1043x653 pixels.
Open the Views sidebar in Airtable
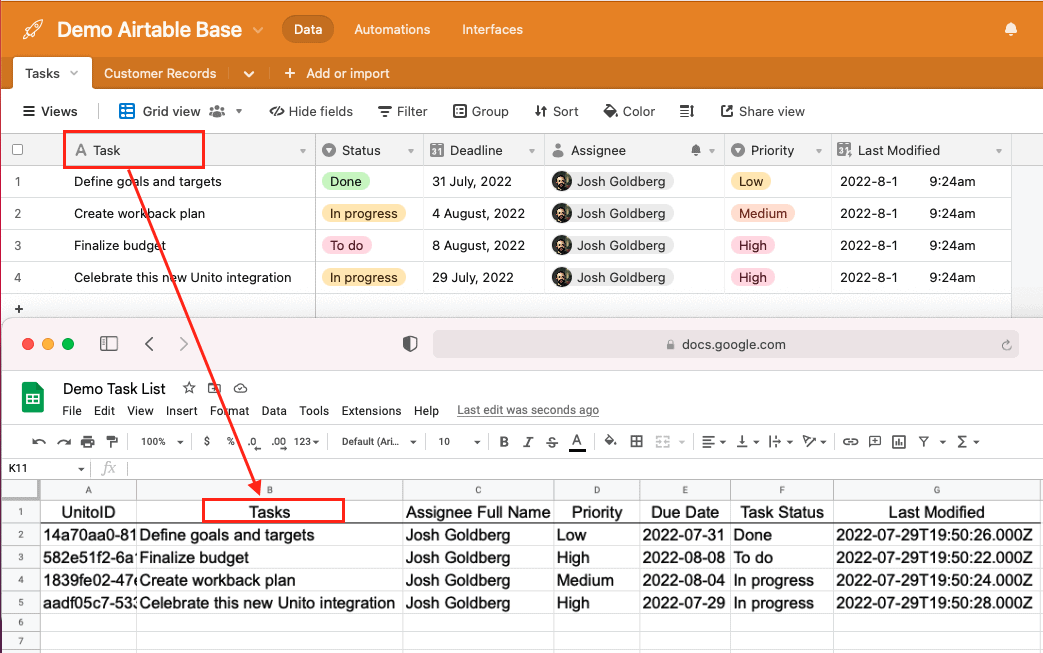coord(50,111)
